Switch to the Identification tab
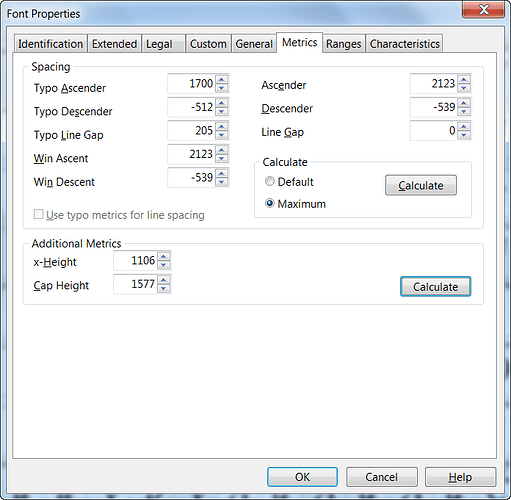 [x=50, y=44]
